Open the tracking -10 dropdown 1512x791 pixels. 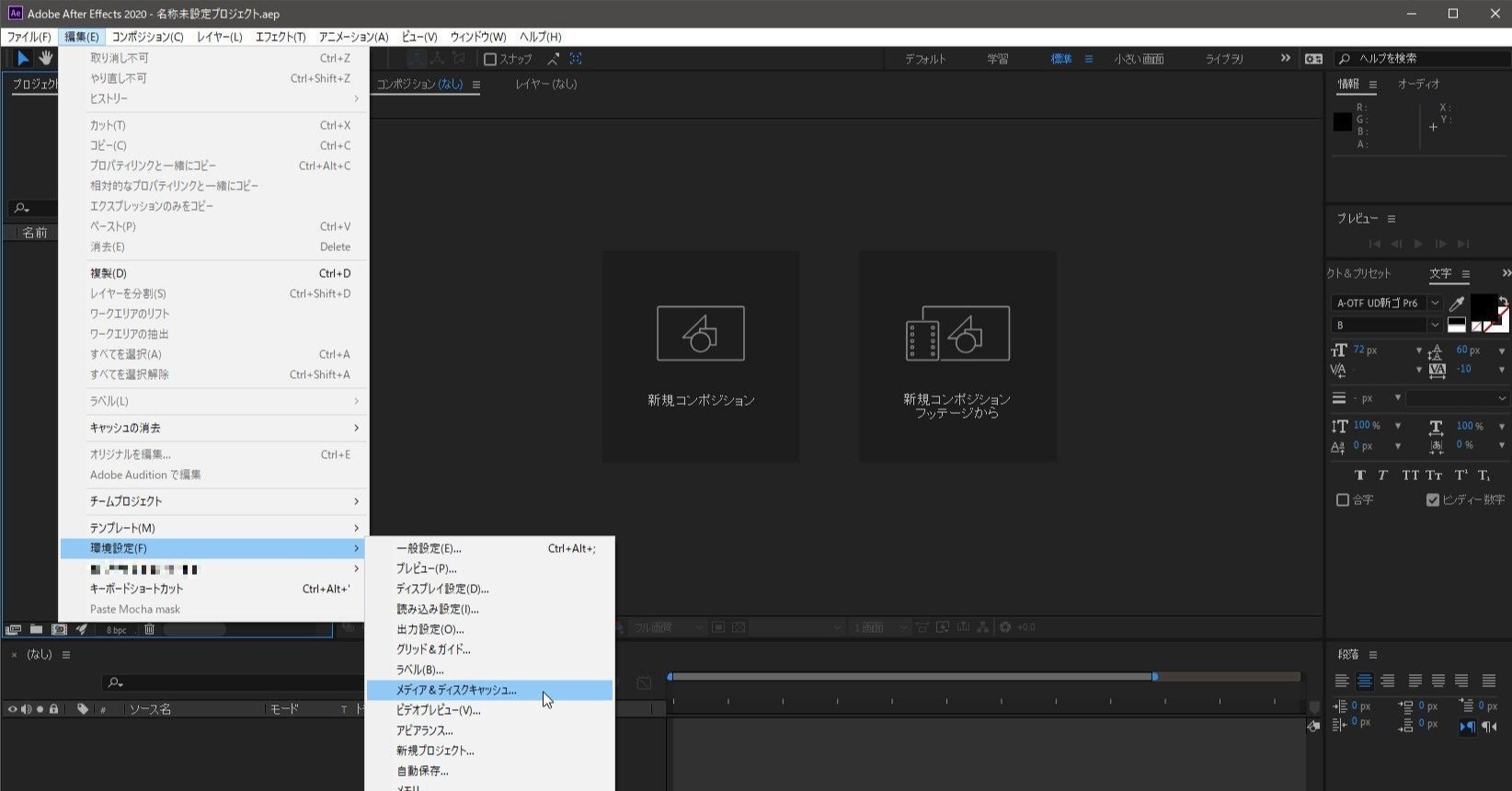(1502, 370)
